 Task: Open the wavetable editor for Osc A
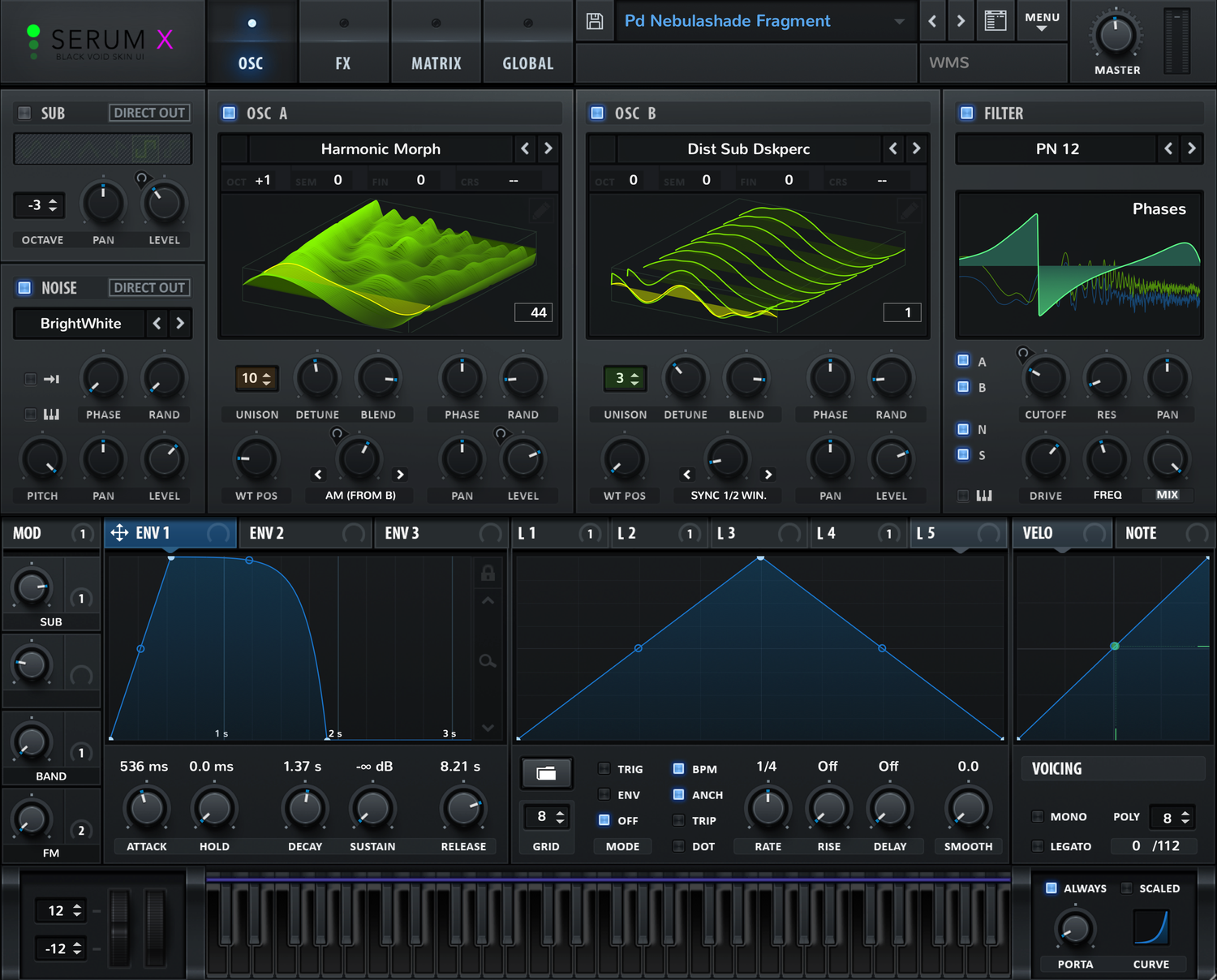541,210
